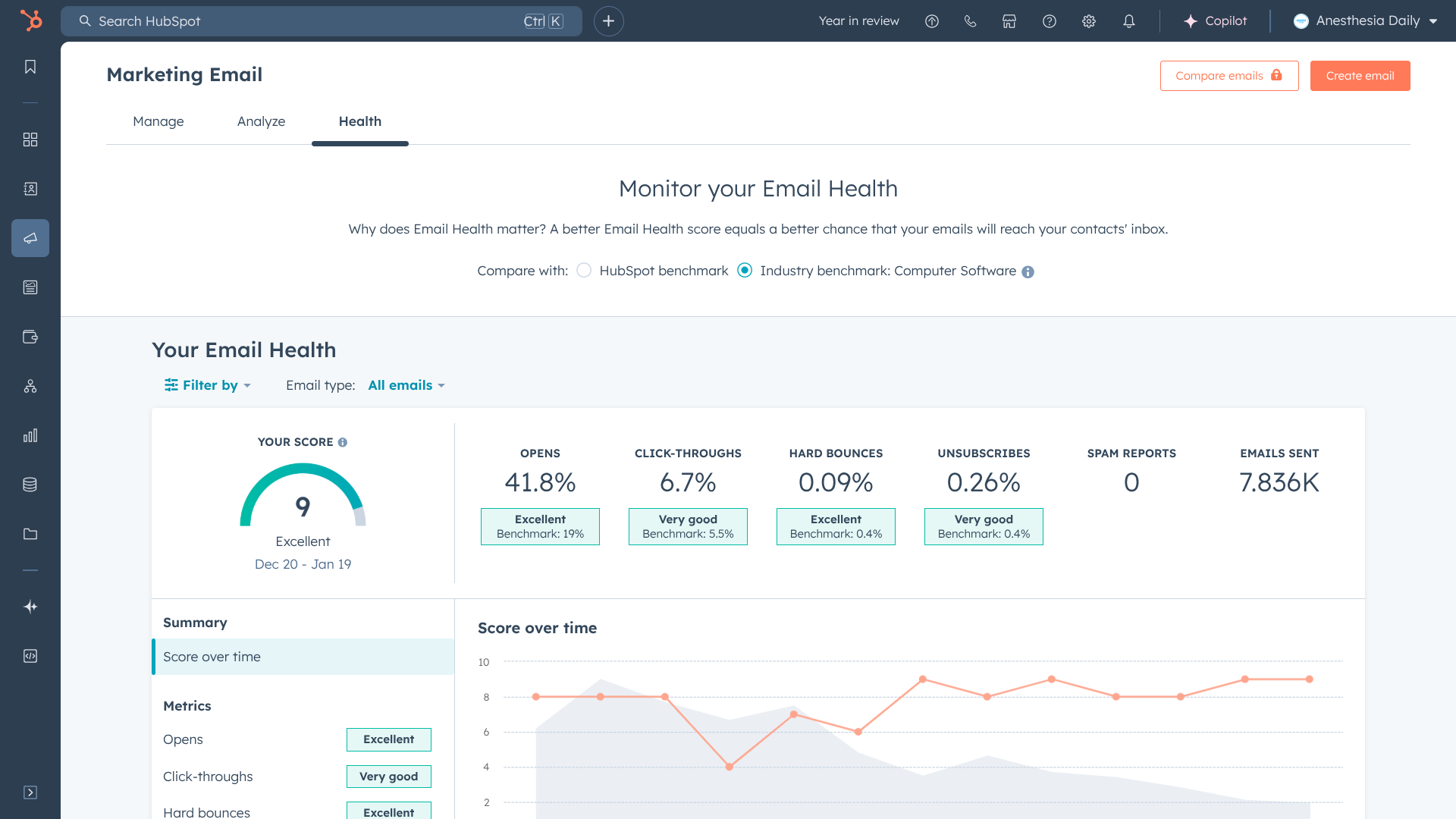Open the help question mark icon

1050,21
